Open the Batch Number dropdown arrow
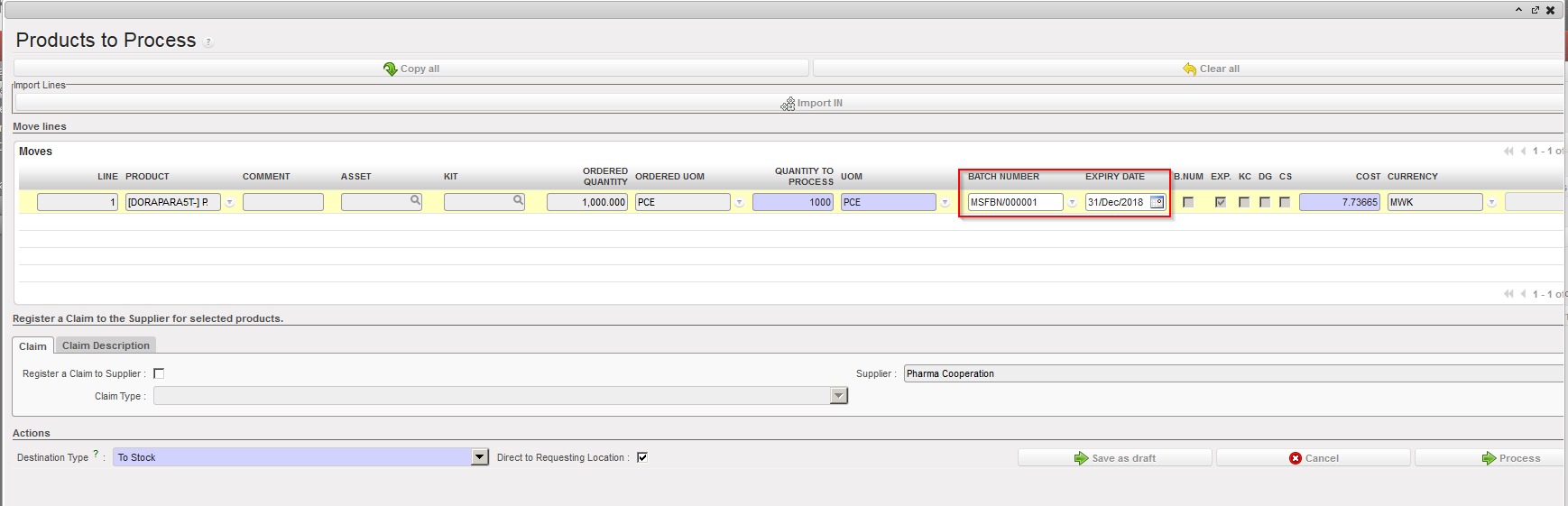Viewport: 1568px width, 506px height. click(1072, 203)
